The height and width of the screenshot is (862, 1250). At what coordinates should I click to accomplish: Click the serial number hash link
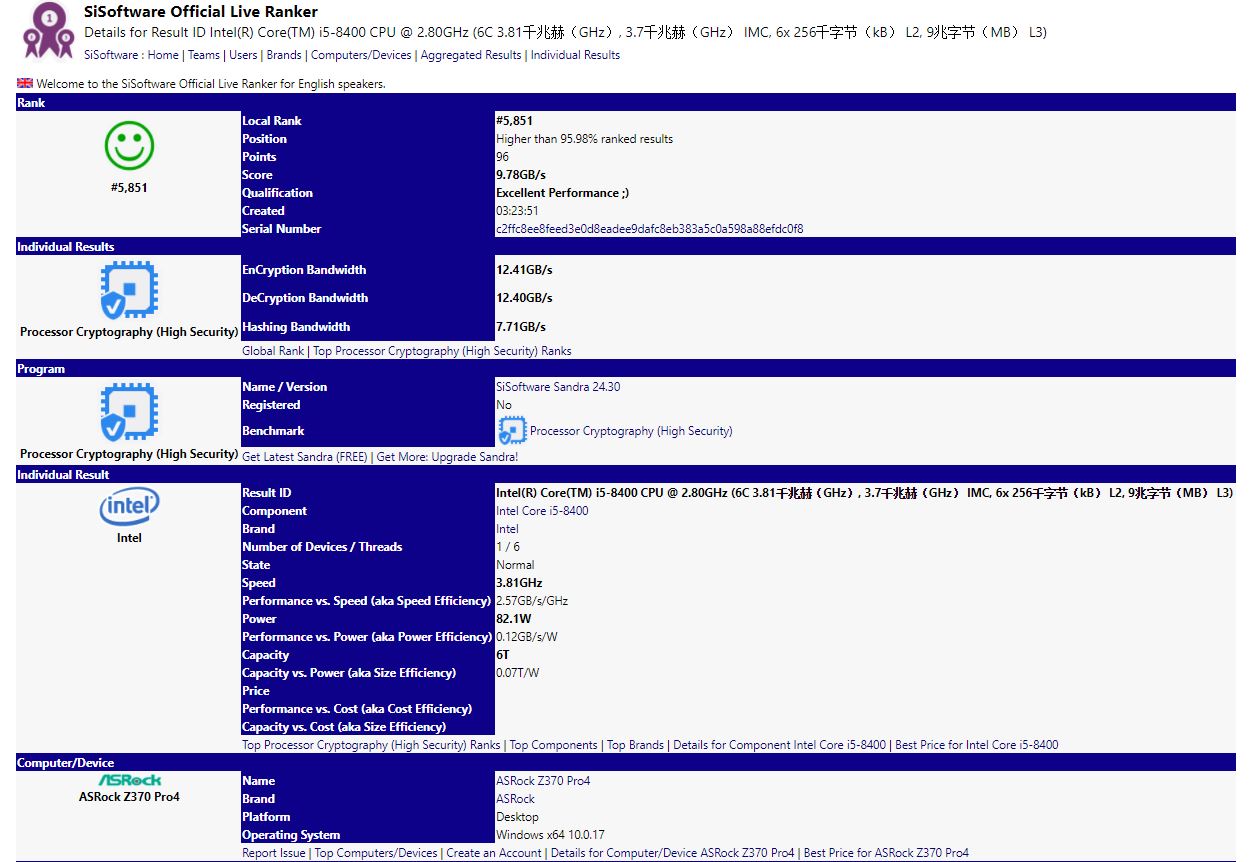click(649, 229)
